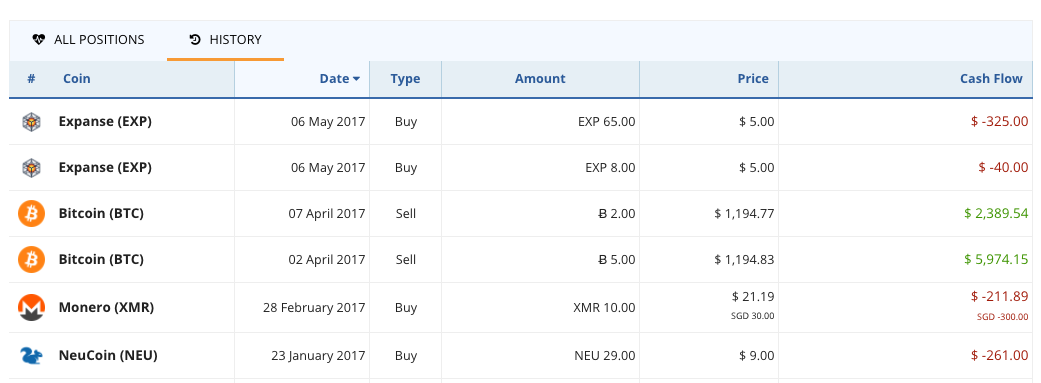This screenshot has height=383, width=1041.
Task: Click the $ 21.19 Monero price
Action: 753,296
